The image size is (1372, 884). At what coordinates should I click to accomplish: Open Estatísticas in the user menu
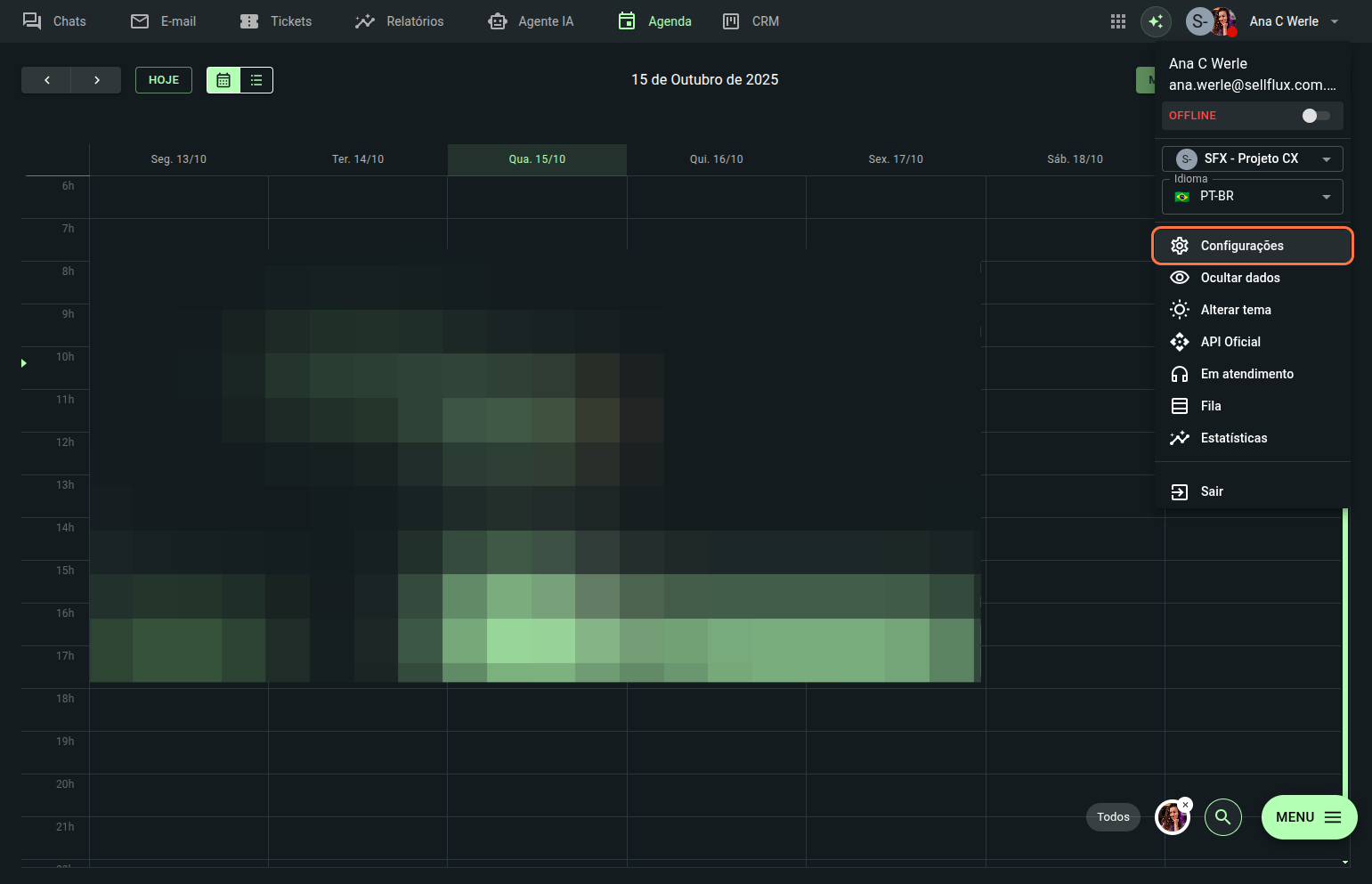pyautogui.click(x=1233, y=438)
